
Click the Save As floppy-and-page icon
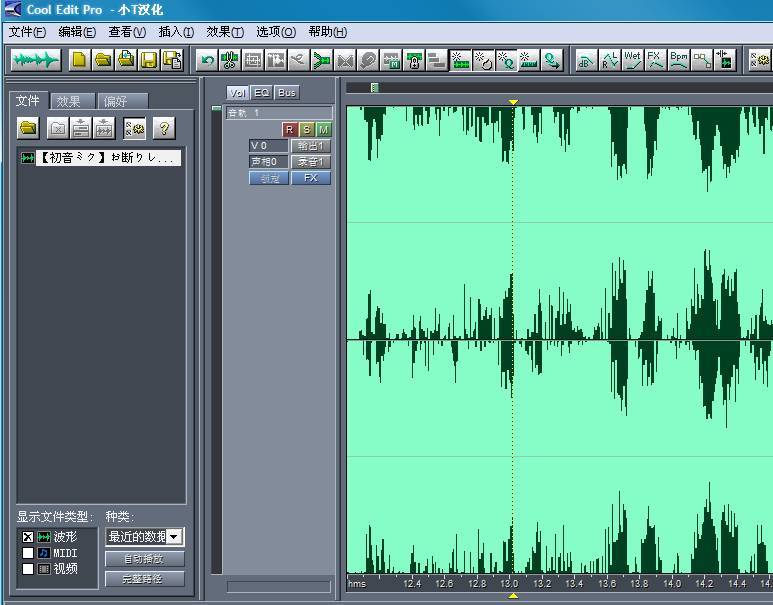173,60
